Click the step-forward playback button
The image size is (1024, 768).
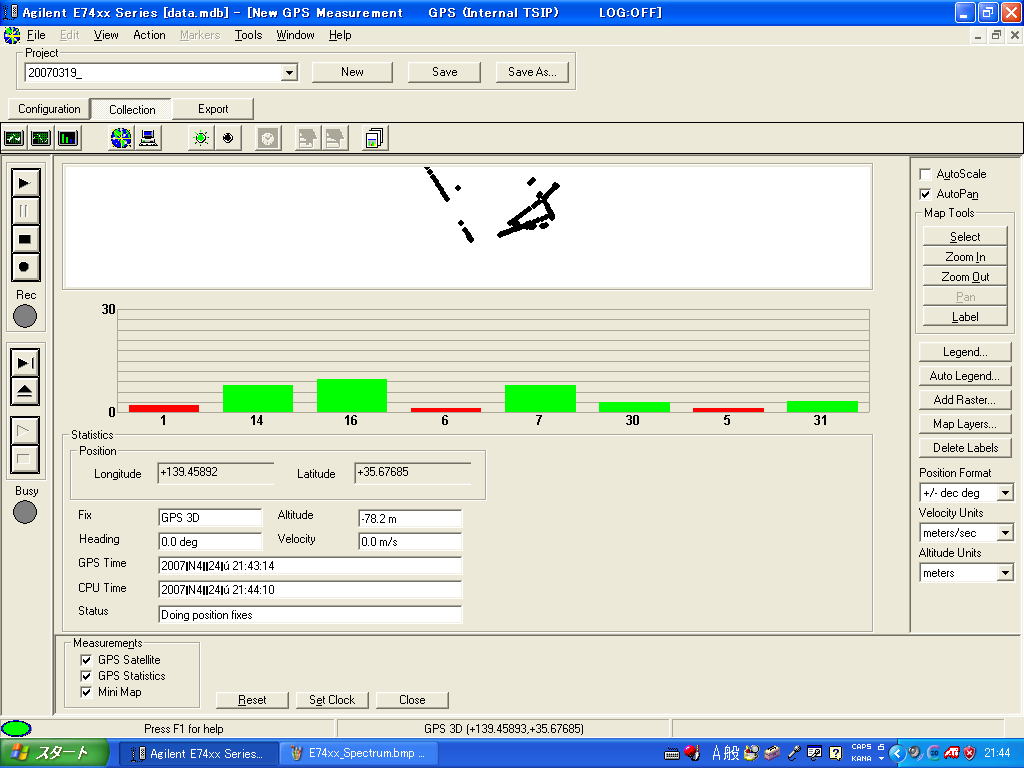click(x=25, y=362)
